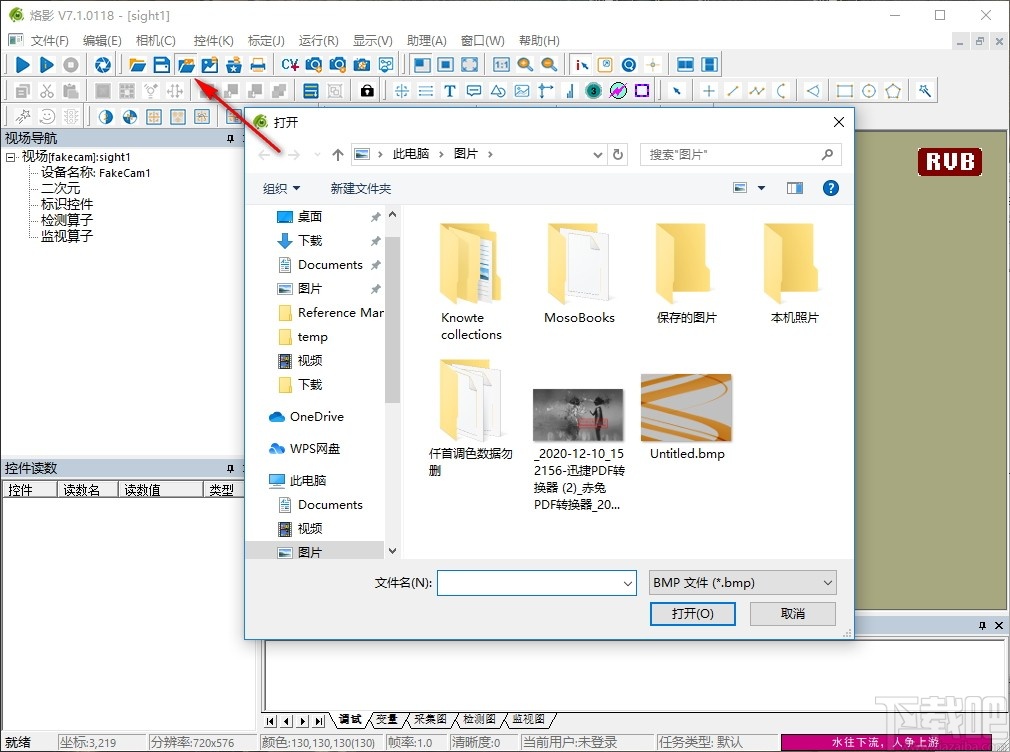The height and width of the screenshot is (752, 1010).
Task: Click the printer toolbar icon
Action: pos(258,64)
